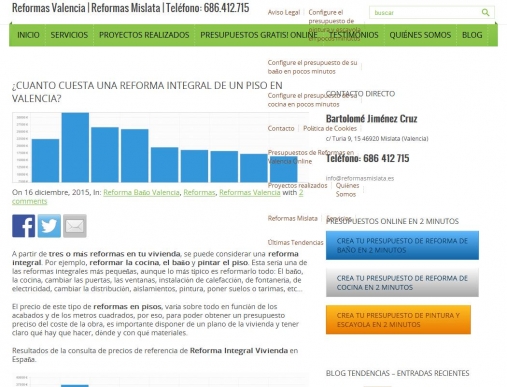The width and height of the screenshot is (507, 387).
Task: Open the INICIO menu item
Action: (x=28, y=35)
